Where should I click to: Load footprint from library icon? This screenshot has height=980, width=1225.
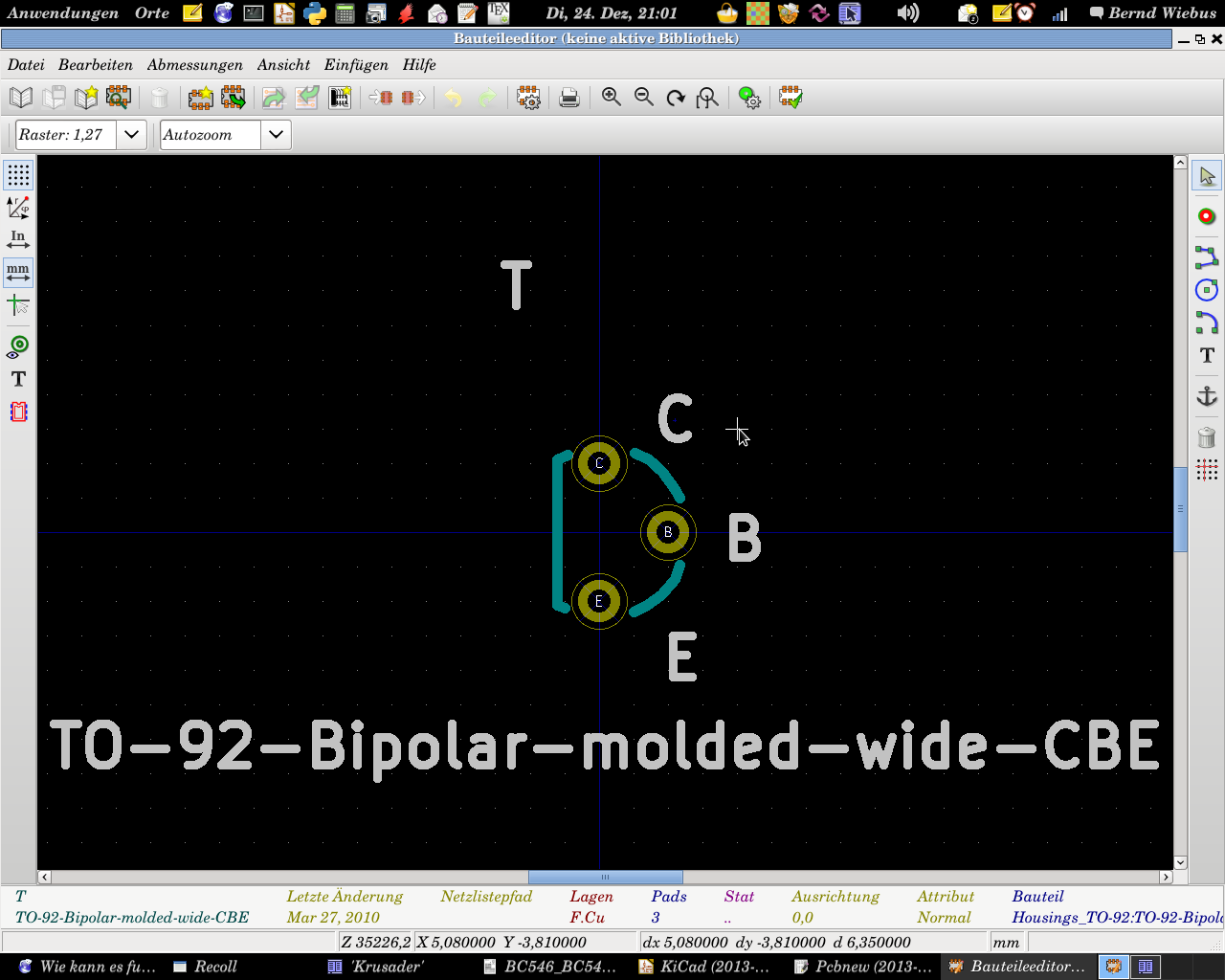pyautogui.click(x=233, y=98)
